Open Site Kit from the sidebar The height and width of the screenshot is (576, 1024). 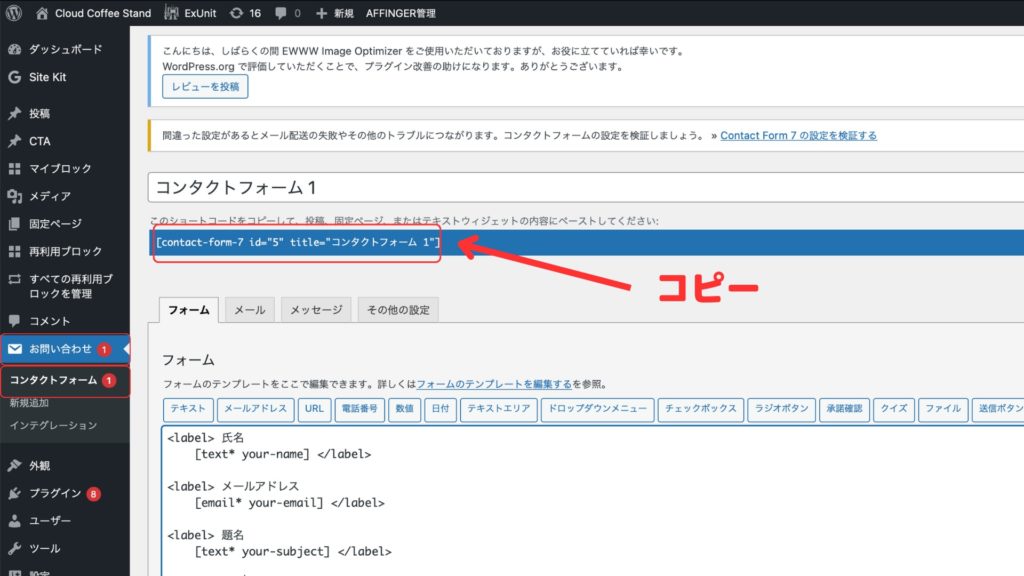(x=48, y=77)
